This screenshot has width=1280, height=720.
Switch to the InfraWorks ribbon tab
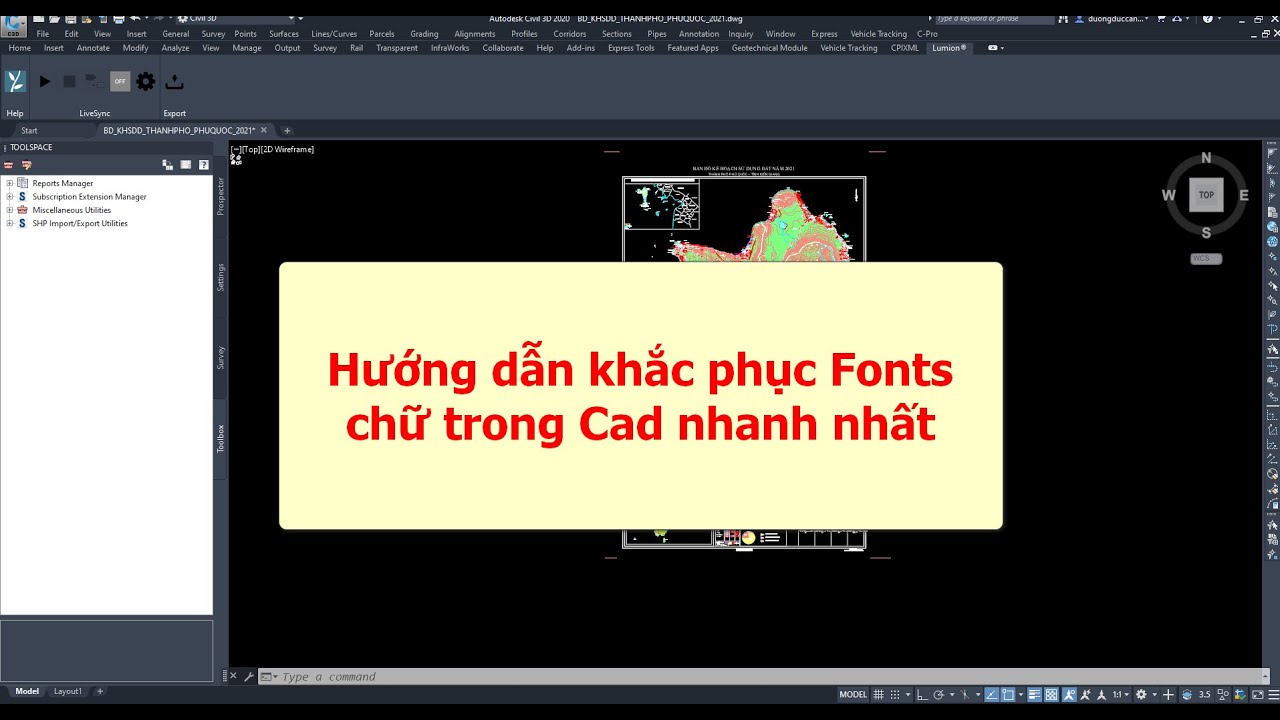[450, 48]
